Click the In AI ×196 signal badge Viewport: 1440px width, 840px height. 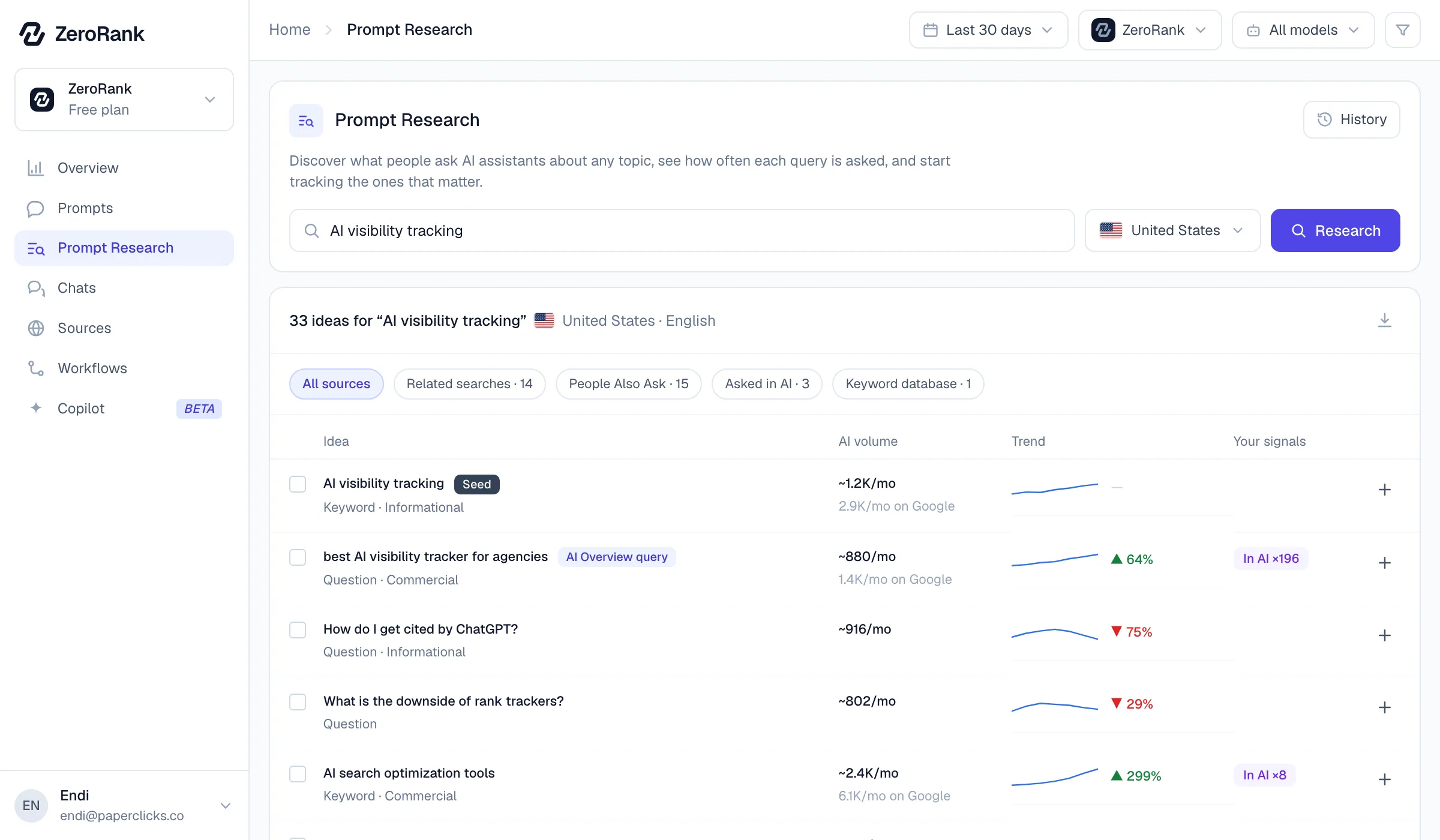pyautogui.click(x=1271, y=559)
